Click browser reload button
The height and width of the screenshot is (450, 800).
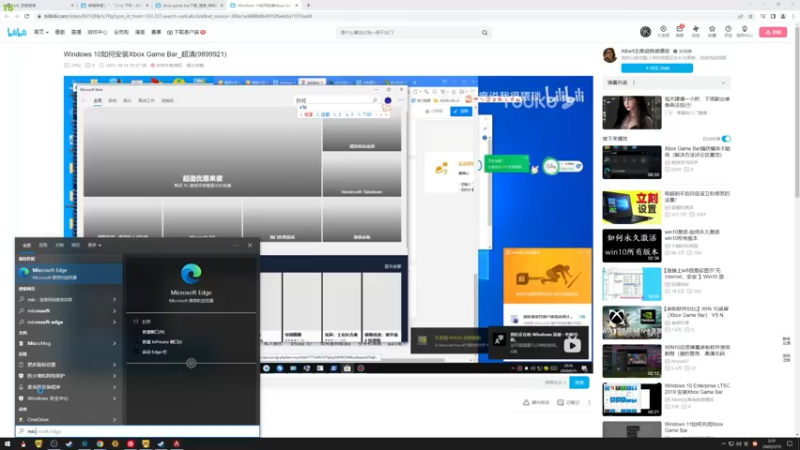click(x=27, y=16)
